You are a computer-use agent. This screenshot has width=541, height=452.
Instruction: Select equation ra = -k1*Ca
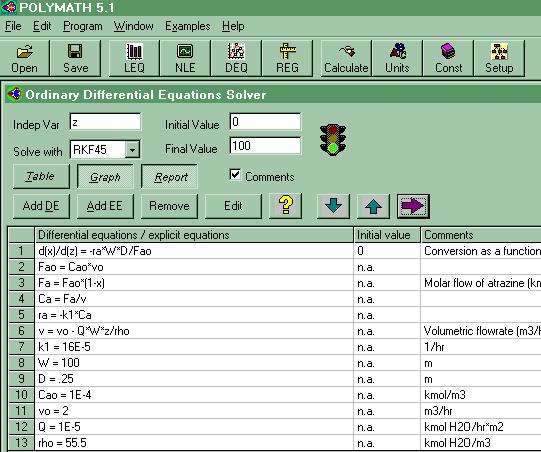point(194,315)
